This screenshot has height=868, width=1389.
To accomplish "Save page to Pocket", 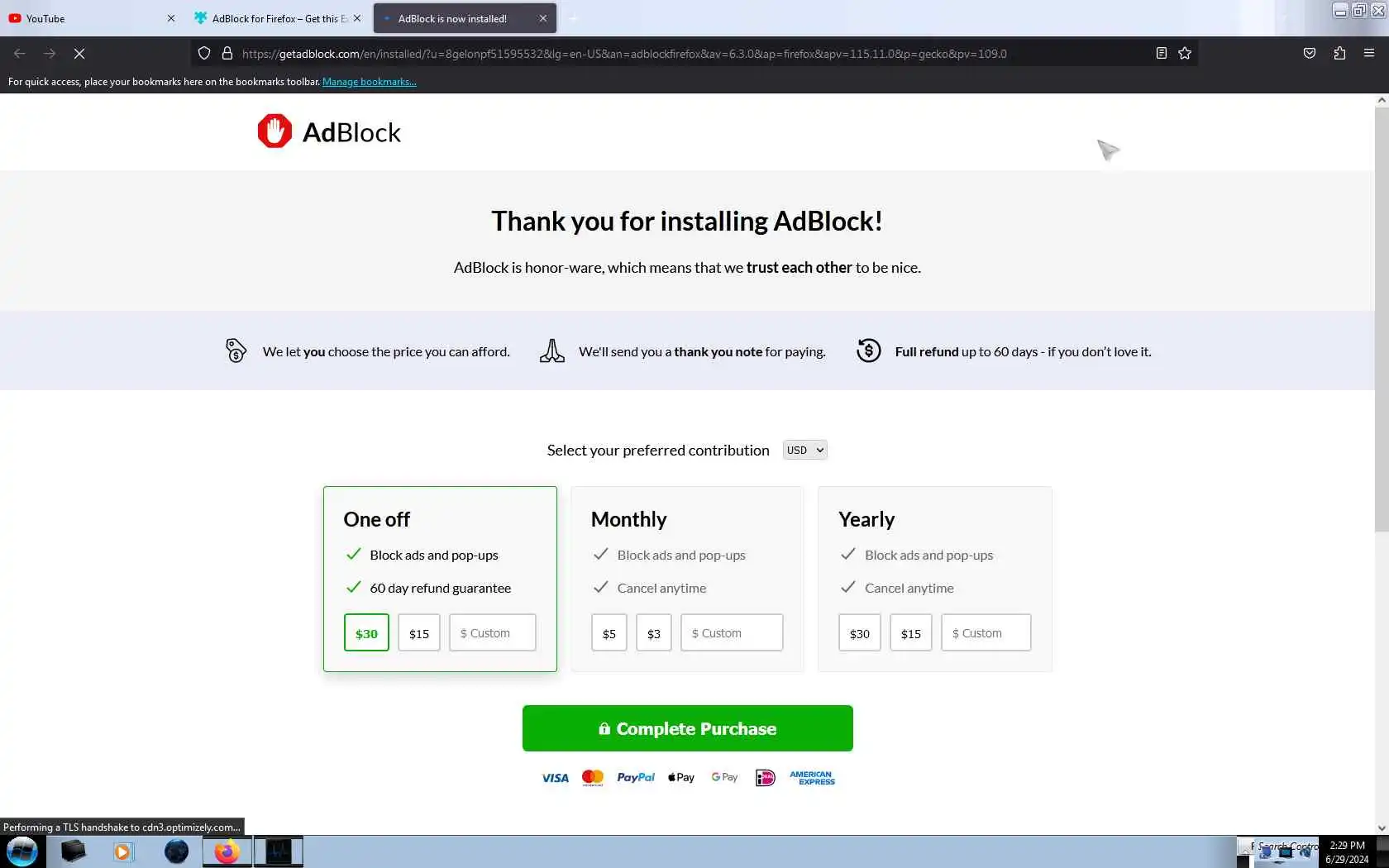I will 1310,54.
